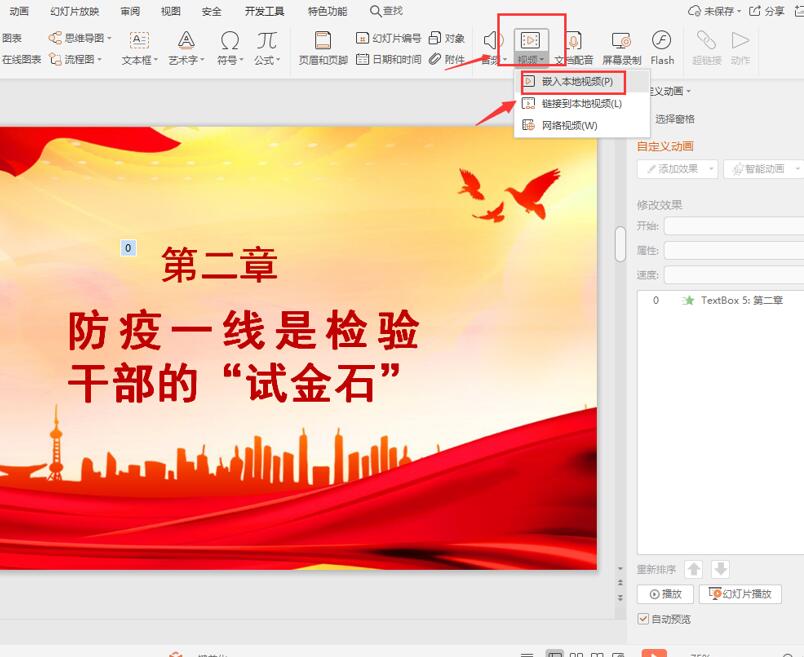Uncheck the 自动预览 auto-preview checkbox
Image resolution: width=804 pixels, height=657 pixels.
641,618
